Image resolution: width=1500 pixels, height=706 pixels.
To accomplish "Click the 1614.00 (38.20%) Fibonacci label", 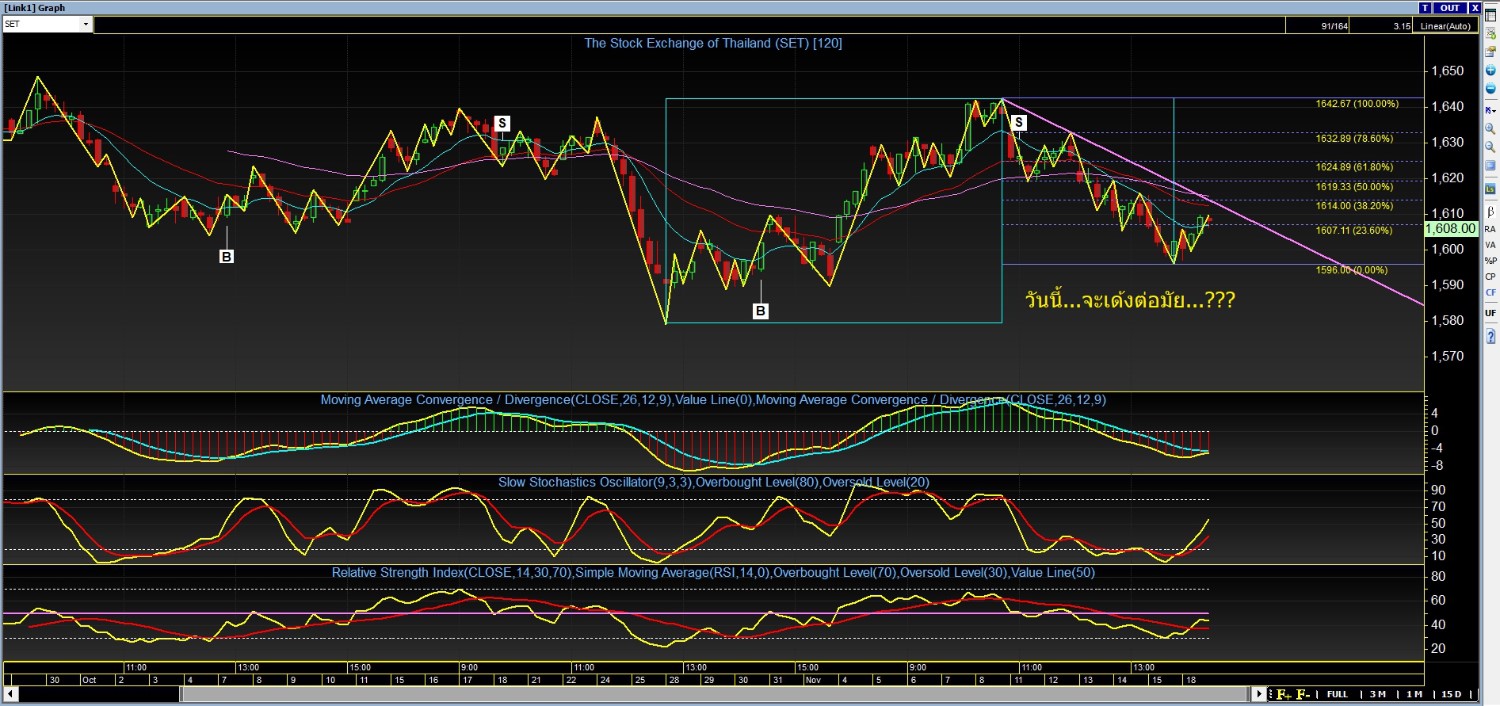I will click(x=1354, y=205).
